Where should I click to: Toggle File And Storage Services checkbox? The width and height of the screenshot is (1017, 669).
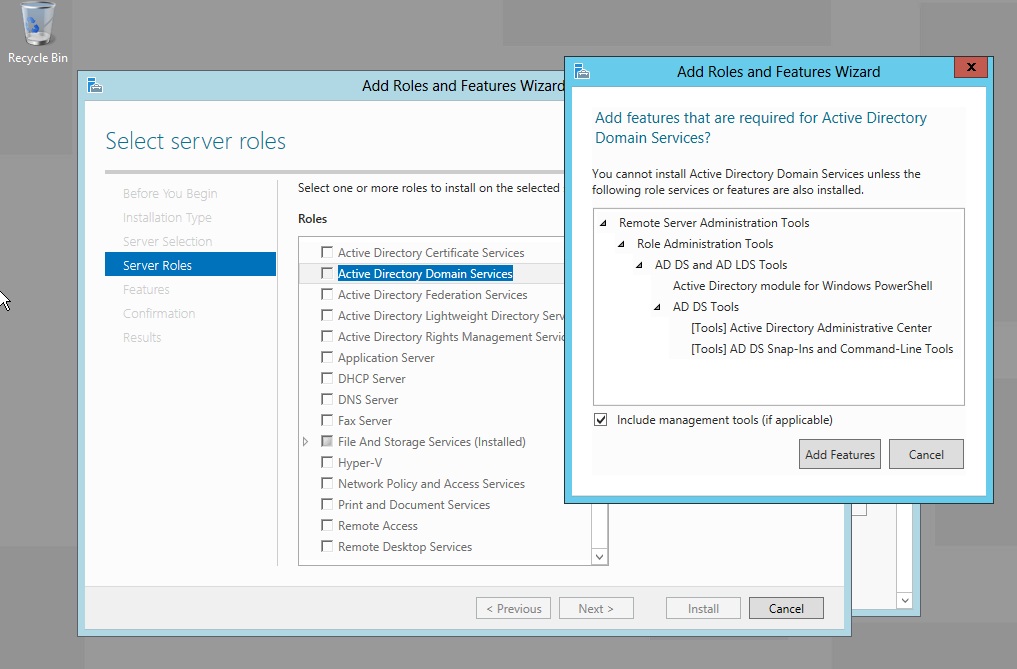coord(327,441)
